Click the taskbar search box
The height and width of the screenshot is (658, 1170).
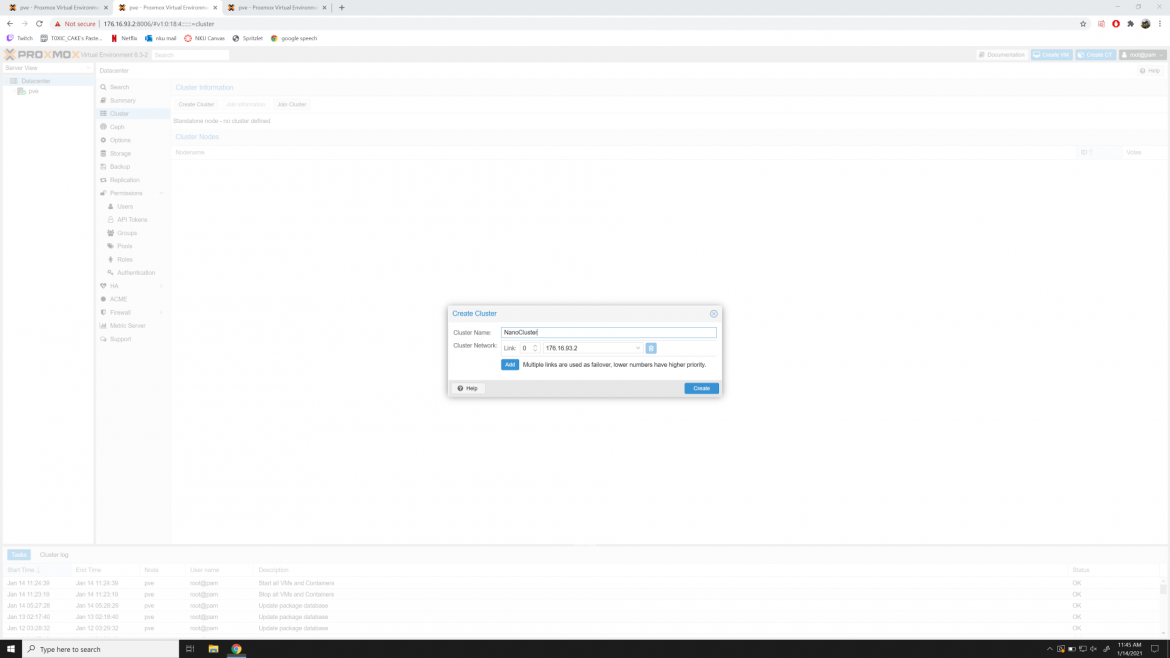coord(101,649)
